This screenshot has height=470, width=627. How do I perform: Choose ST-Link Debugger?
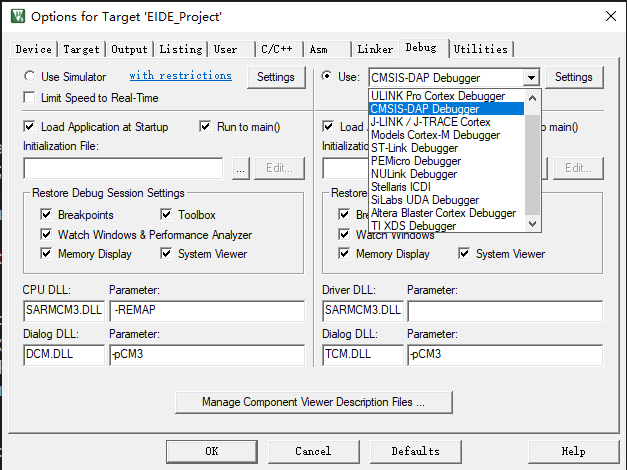pyautogui.click(x=446, y=148)
